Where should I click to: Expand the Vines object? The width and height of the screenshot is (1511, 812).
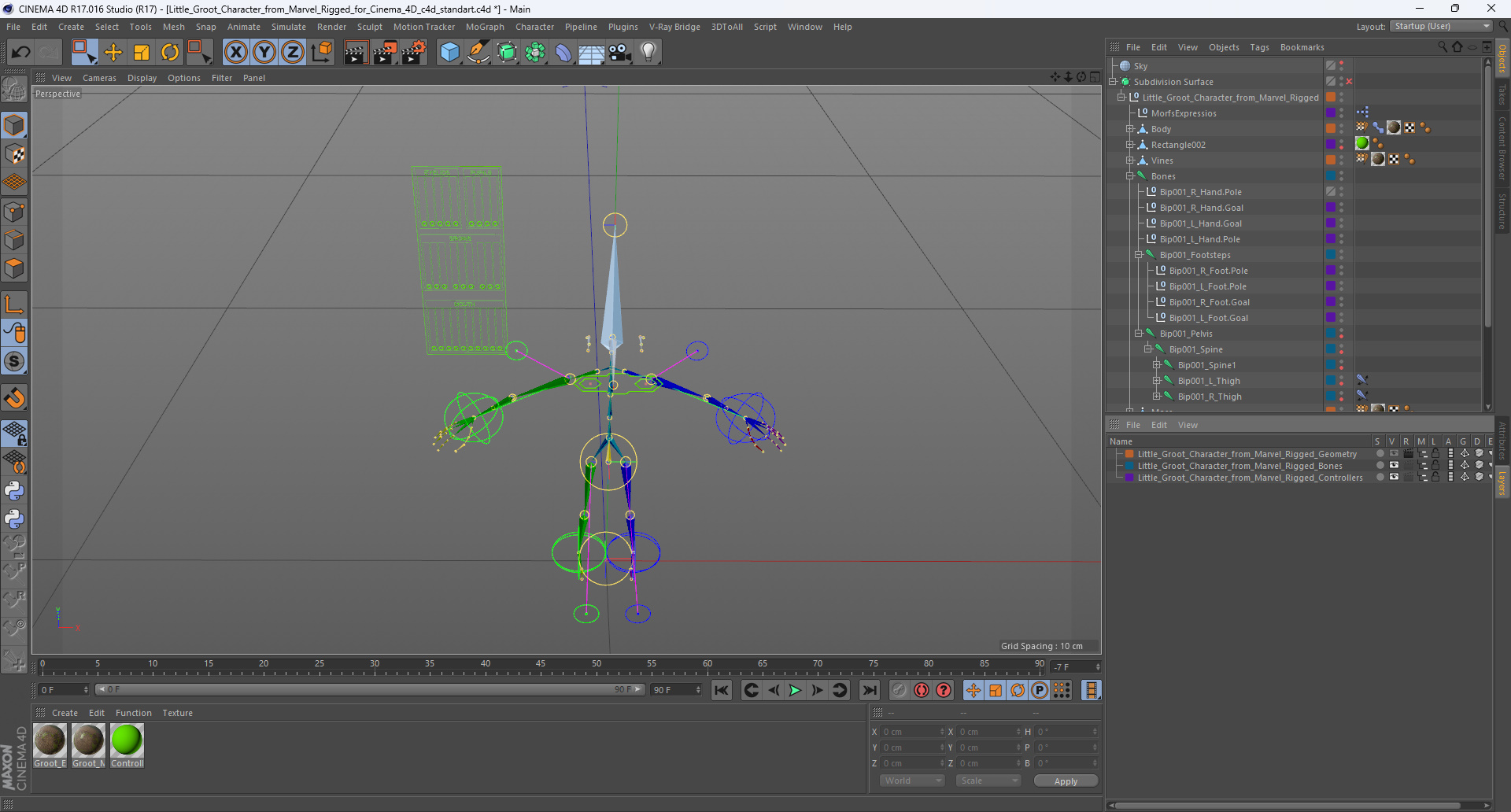tap(1130, 161)
